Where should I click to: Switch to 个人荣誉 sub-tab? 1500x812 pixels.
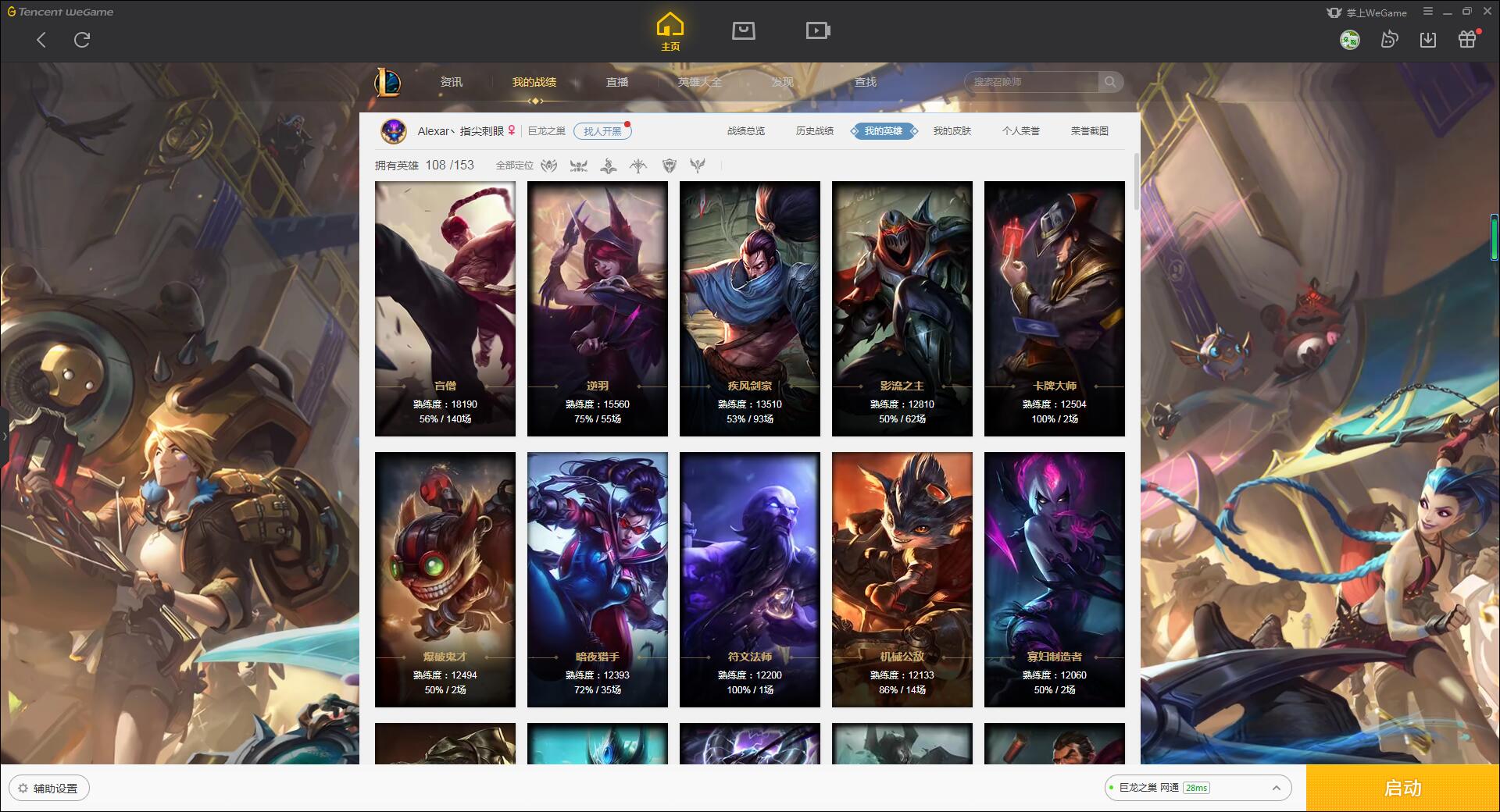1021,131
